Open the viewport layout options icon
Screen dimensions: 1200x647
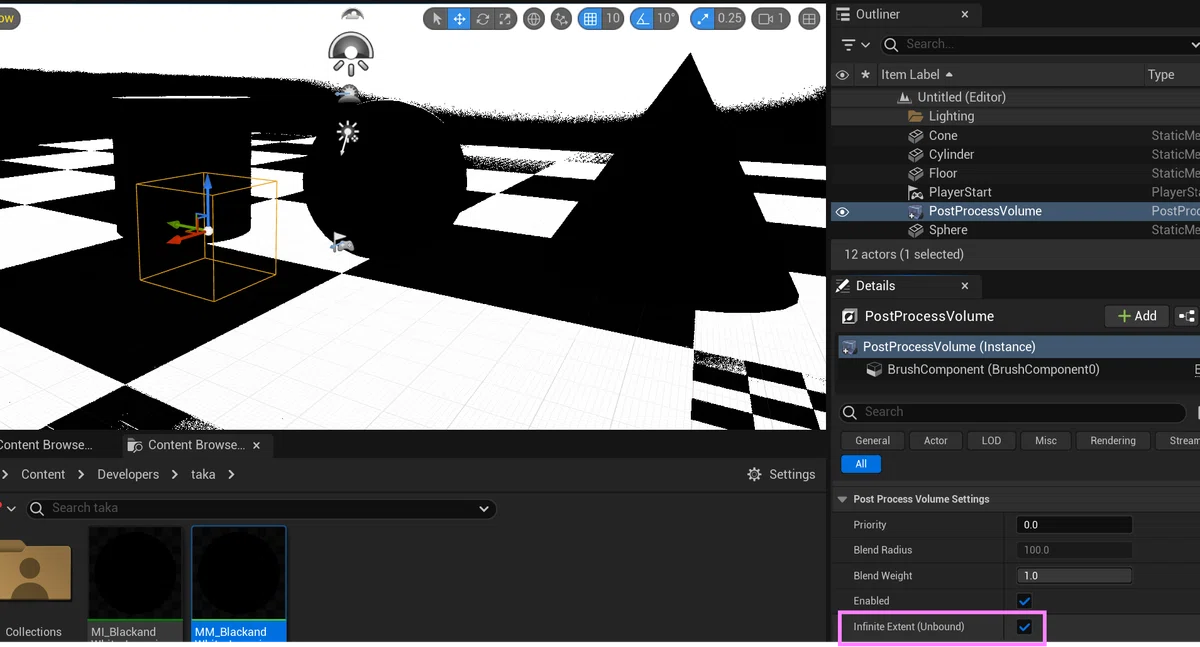coord(809,19)
